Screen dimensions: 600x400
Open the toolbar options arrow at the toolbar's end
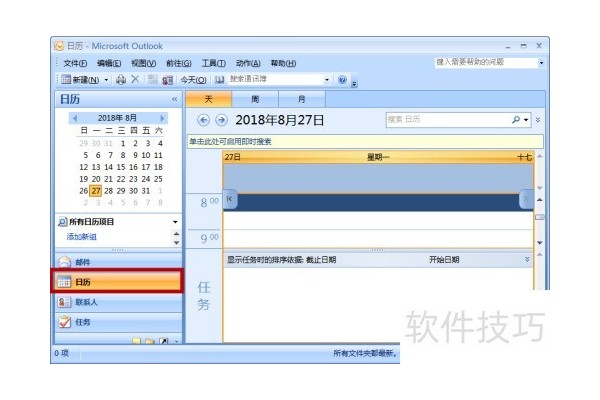[354, 84]
